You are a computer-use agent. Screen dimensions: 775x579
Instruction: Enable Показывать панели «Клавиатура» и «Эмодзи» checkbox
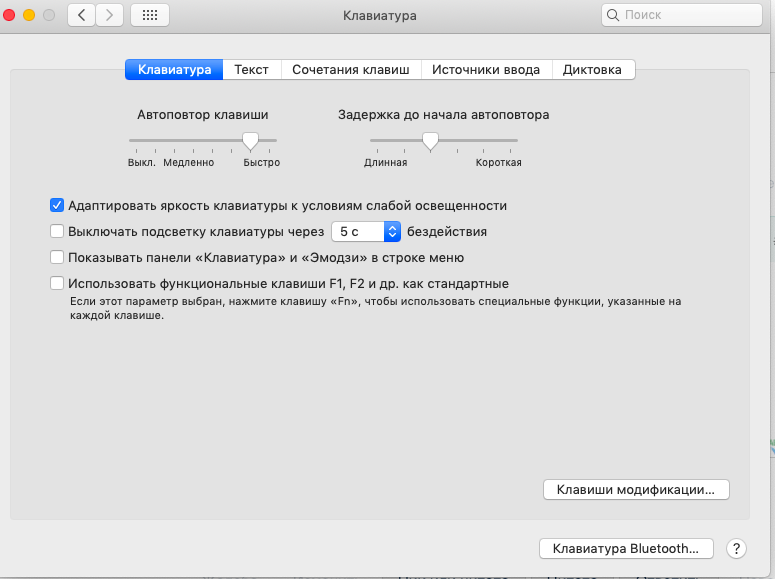[x=57, y=257]
